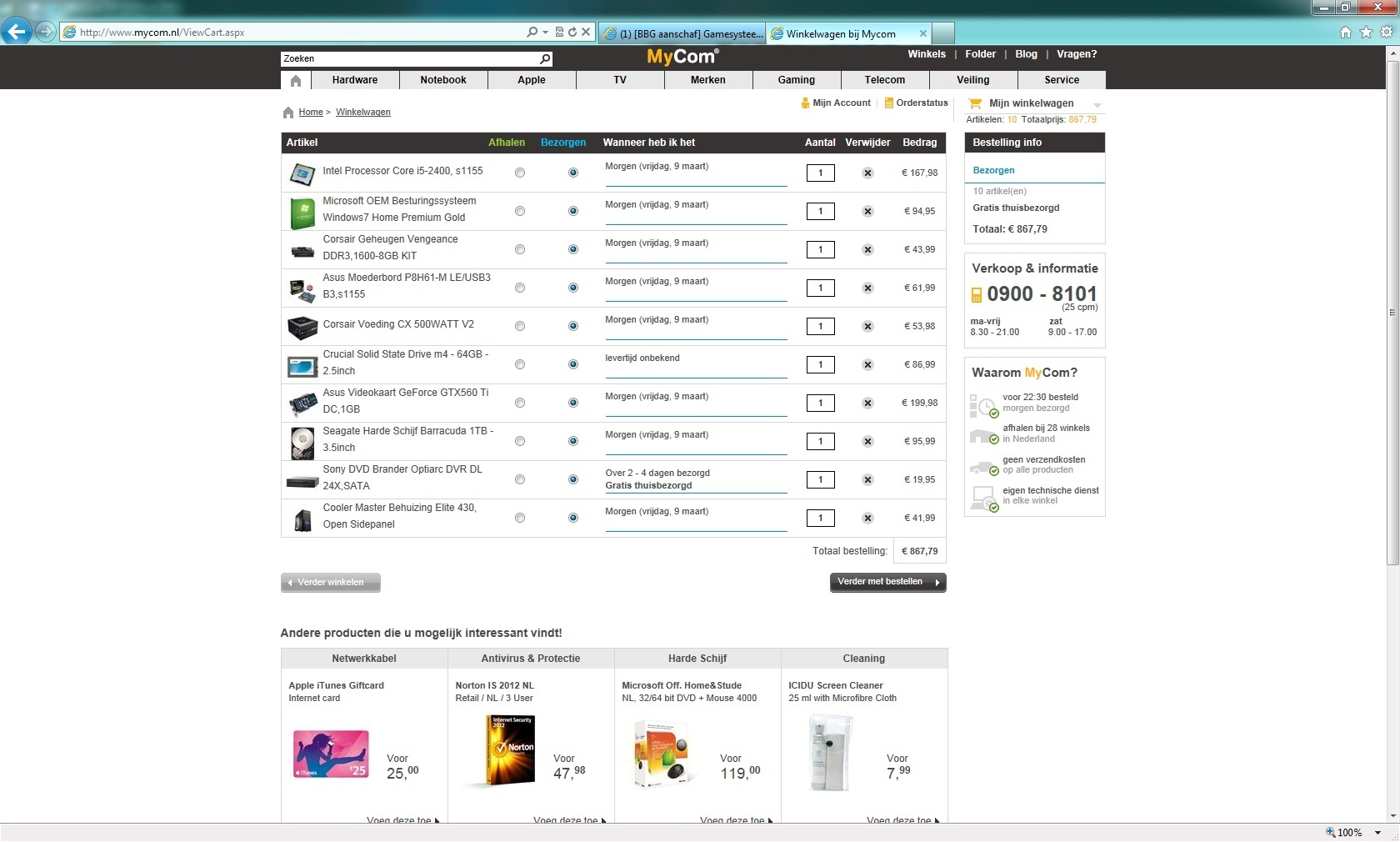The height and width of the screenshot is (842, 1400).
Task: Click Verder winkelen button
Action: pyautogui.click(x=331, y=583)
